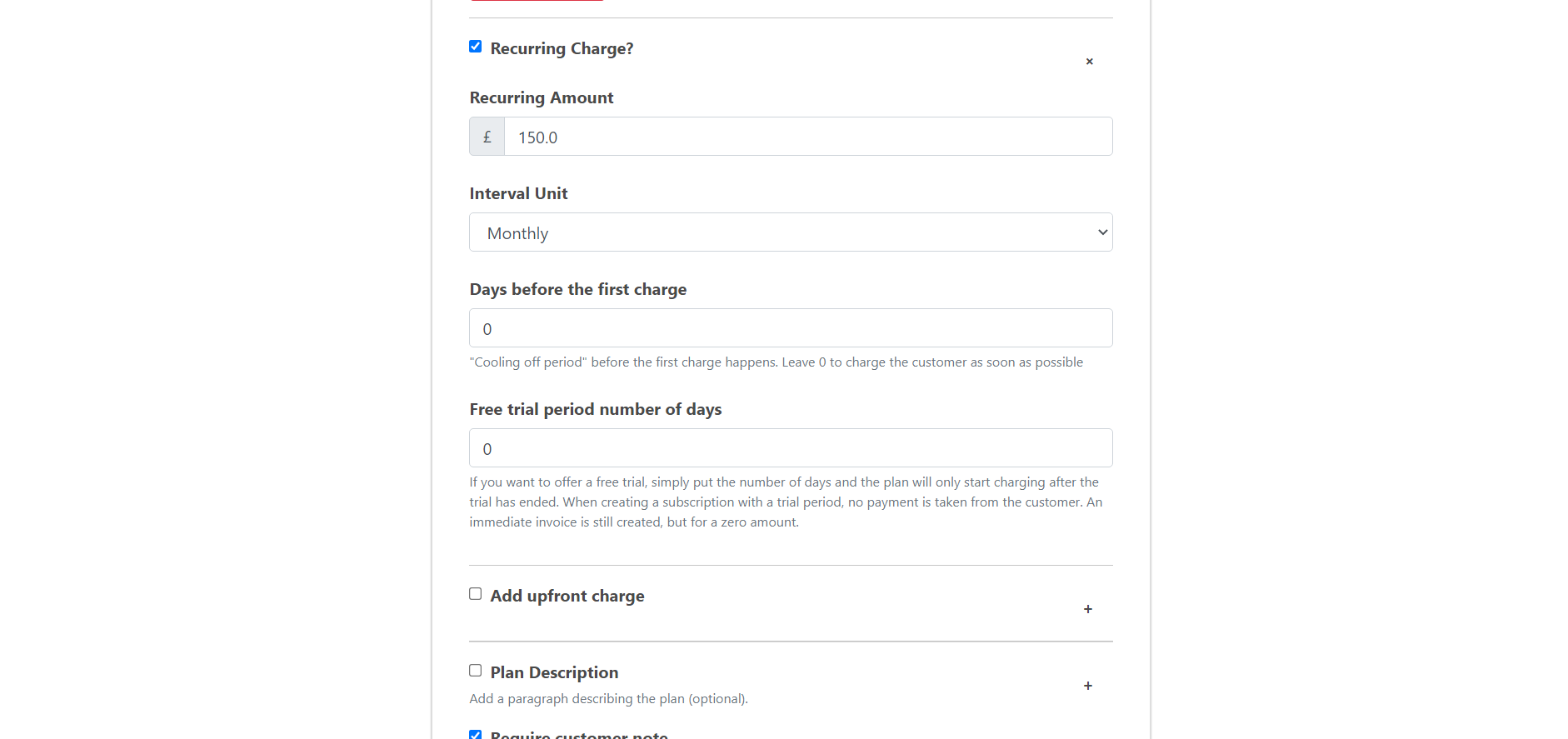
Task: Expand Add upfront charge with plus icon
Action: pyautogui.click(x=1088, y=609)
